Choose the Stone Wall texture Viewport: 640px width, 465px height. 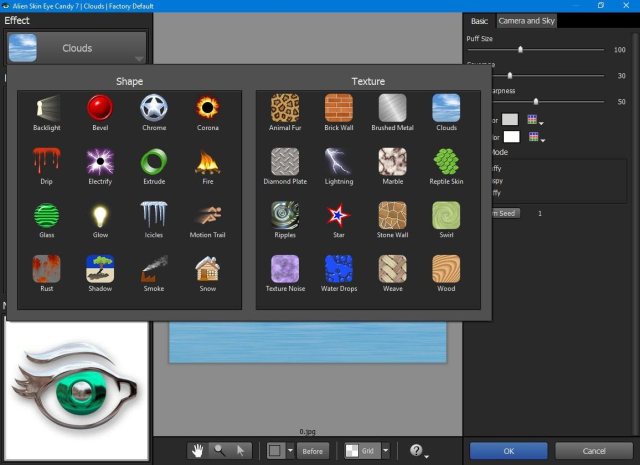coord(392,215)
